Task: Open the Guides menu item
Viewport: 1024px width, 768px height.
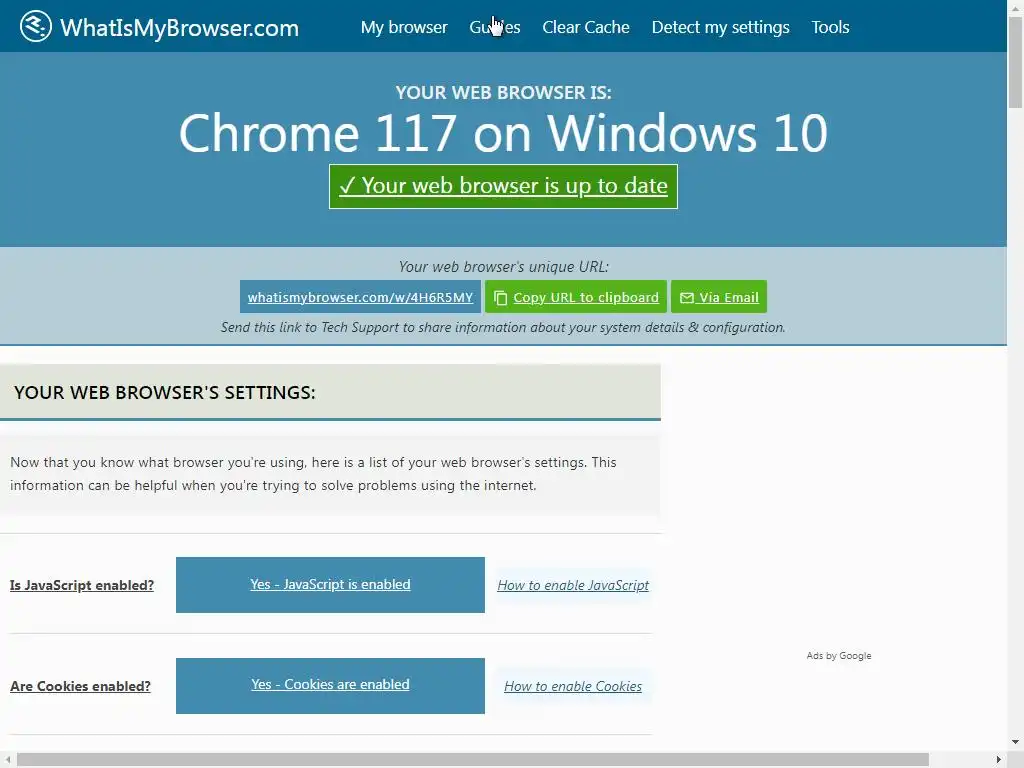Action: 494,27
